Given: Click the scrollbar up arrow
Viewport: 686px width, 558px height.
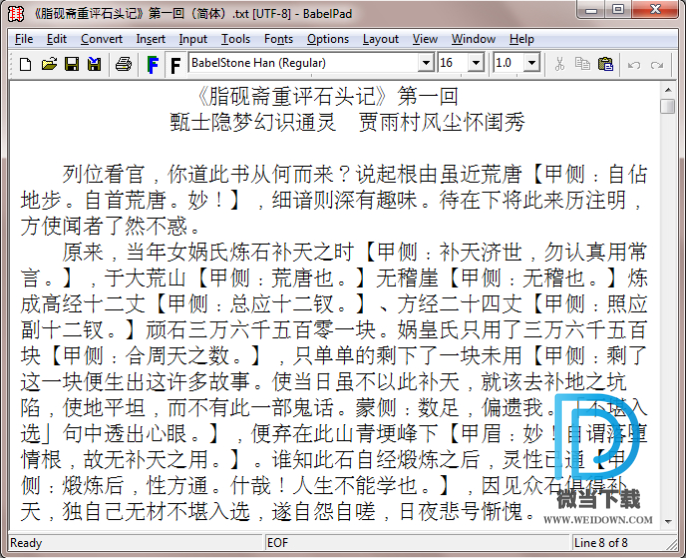Looking at the screenshot, I should 668,90.
